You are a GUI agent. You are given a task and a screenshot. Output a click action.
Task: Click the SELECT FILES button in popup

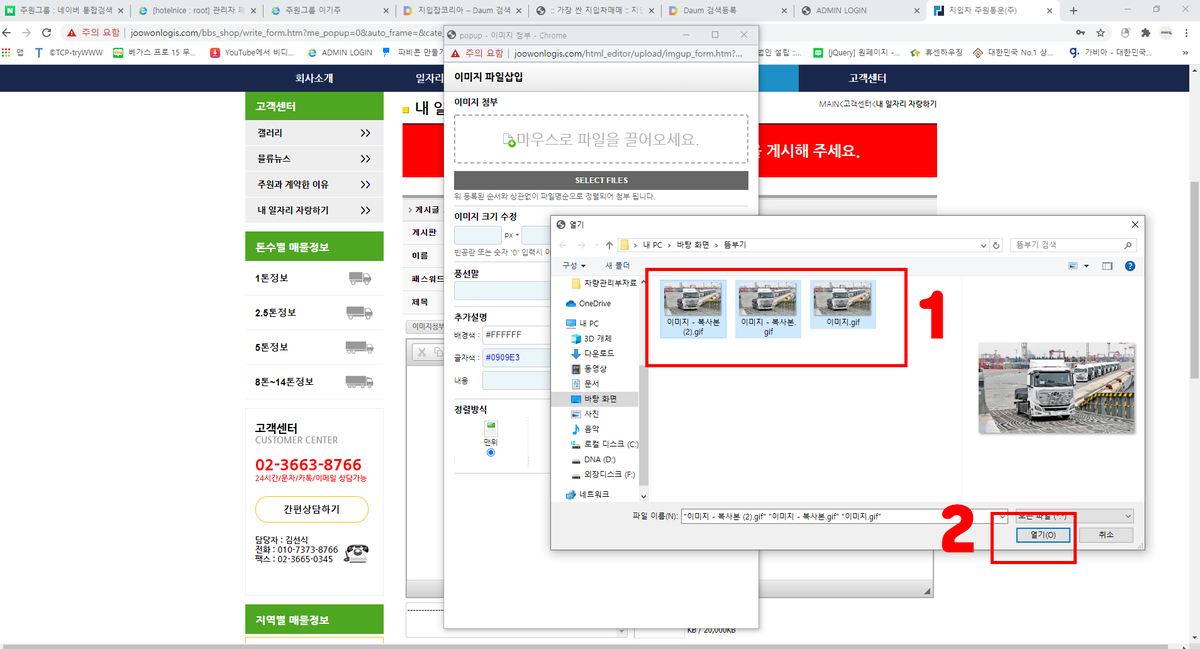point(601,180)
